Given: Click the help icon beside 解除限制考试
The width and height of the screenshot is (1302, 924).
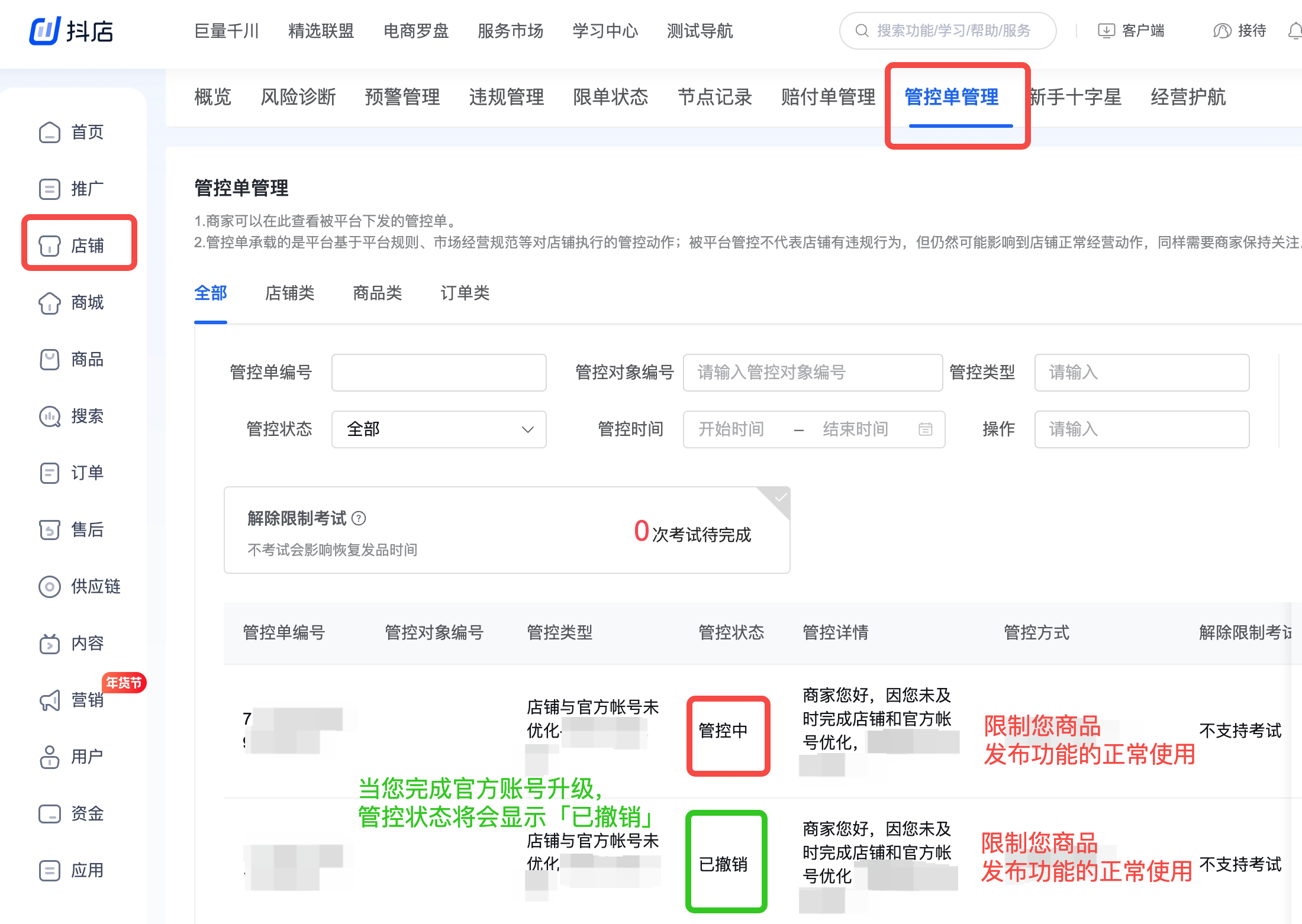Looking at the screenshot, I should pyautogui.click(x=359, y=519).
